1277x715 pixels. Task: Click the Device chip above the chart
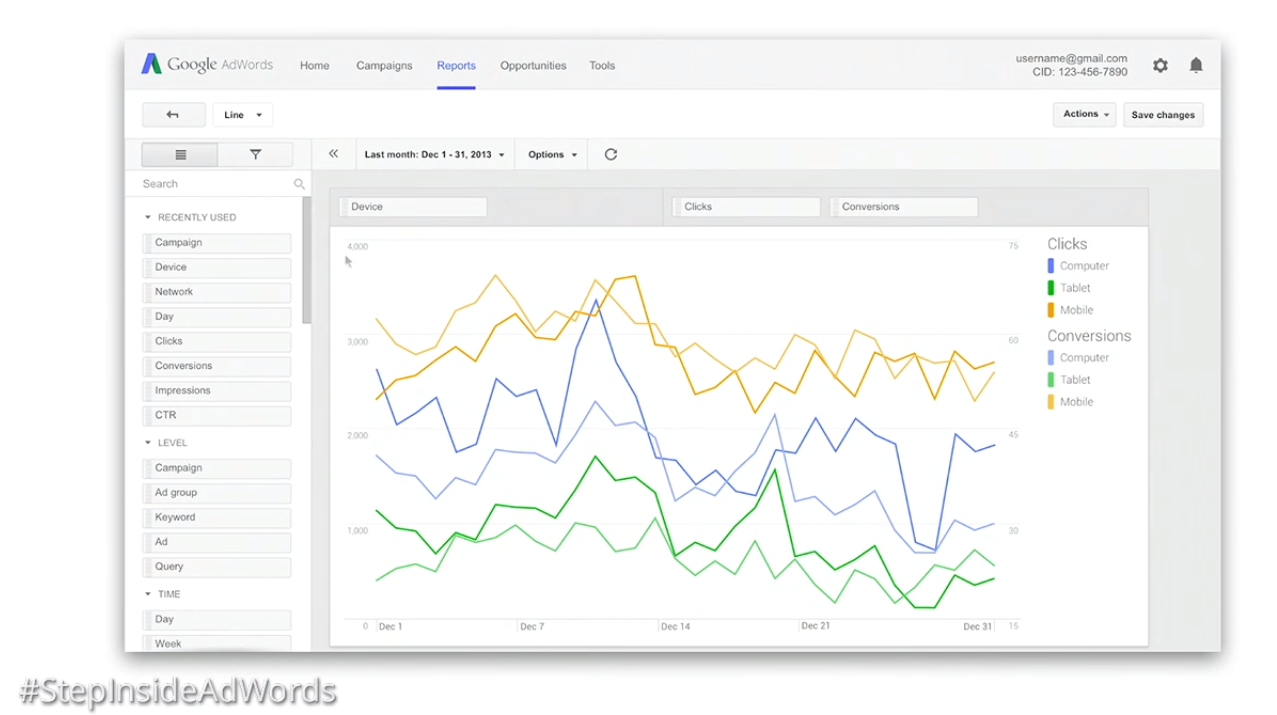413,207
